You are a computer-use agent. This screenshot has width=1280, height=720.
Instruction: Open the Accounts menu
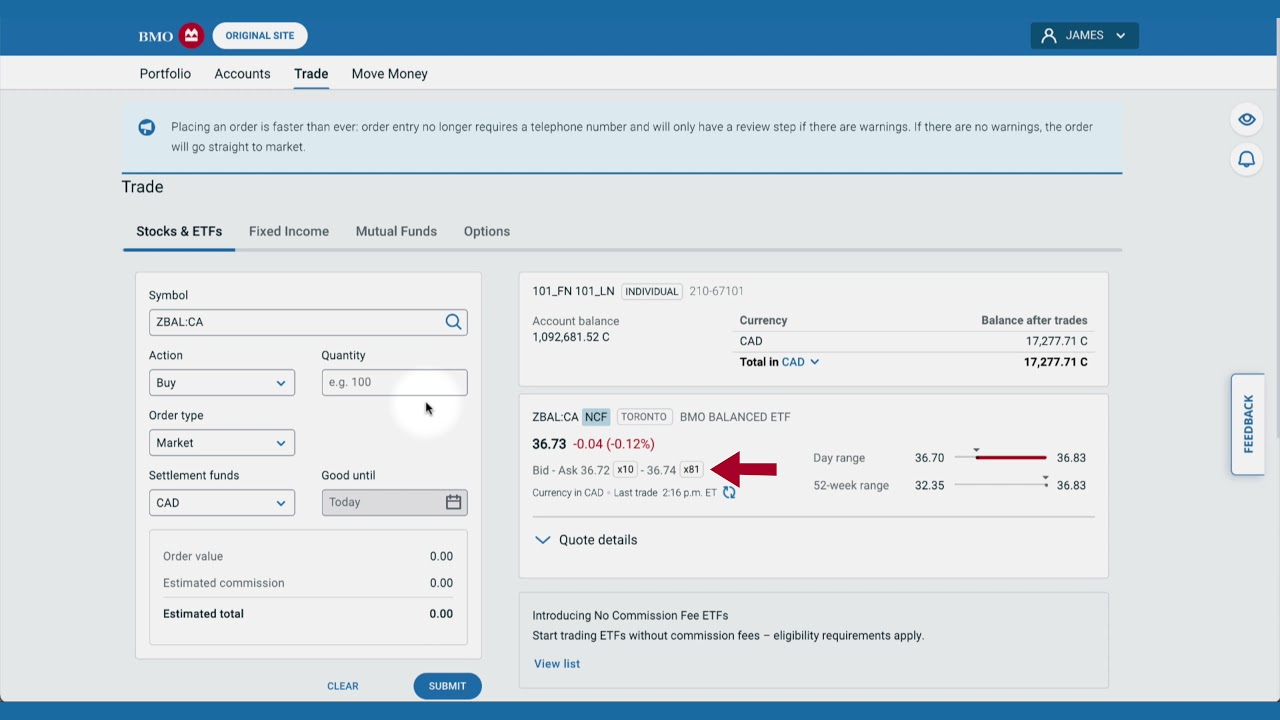[242, 74]
